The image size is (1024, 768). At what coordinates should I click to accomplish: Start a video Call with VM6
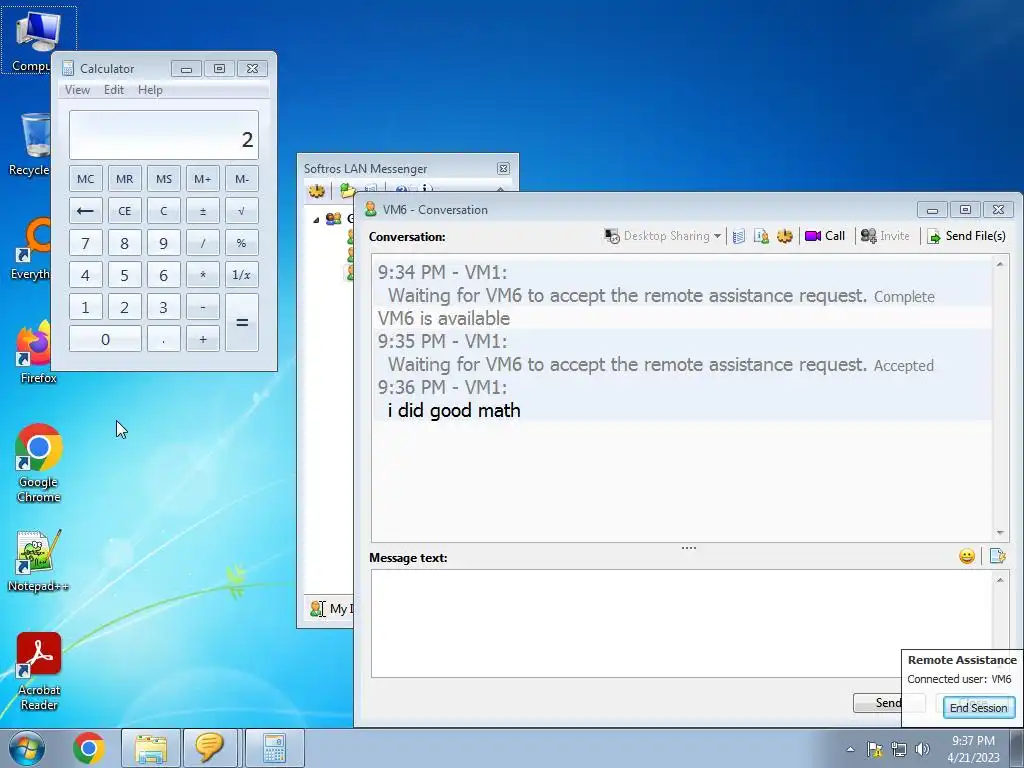pos(825,236)
